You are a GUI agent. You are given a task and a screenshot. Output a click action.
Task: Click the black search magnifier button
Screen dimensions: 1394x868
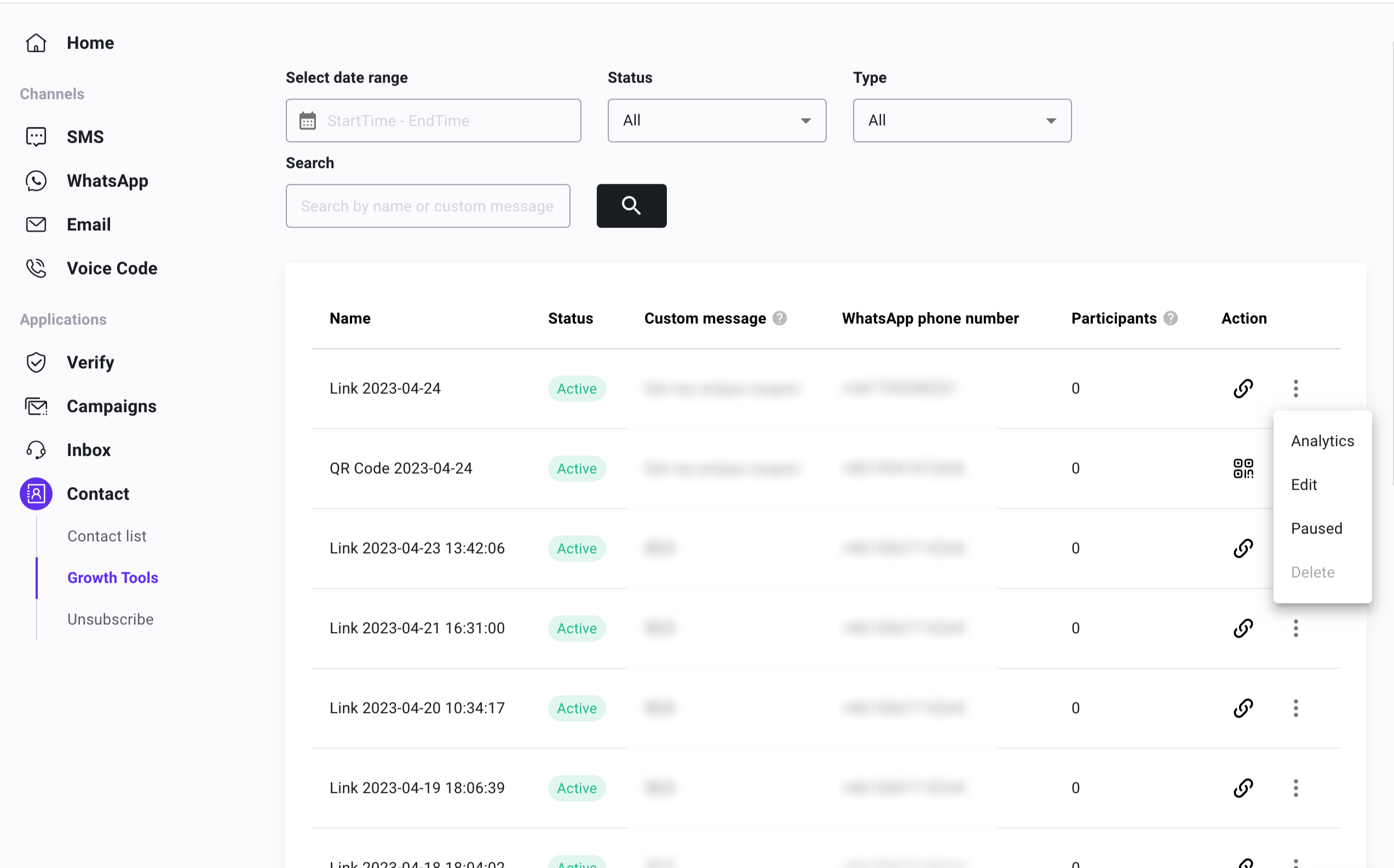(x=631, y=206)
